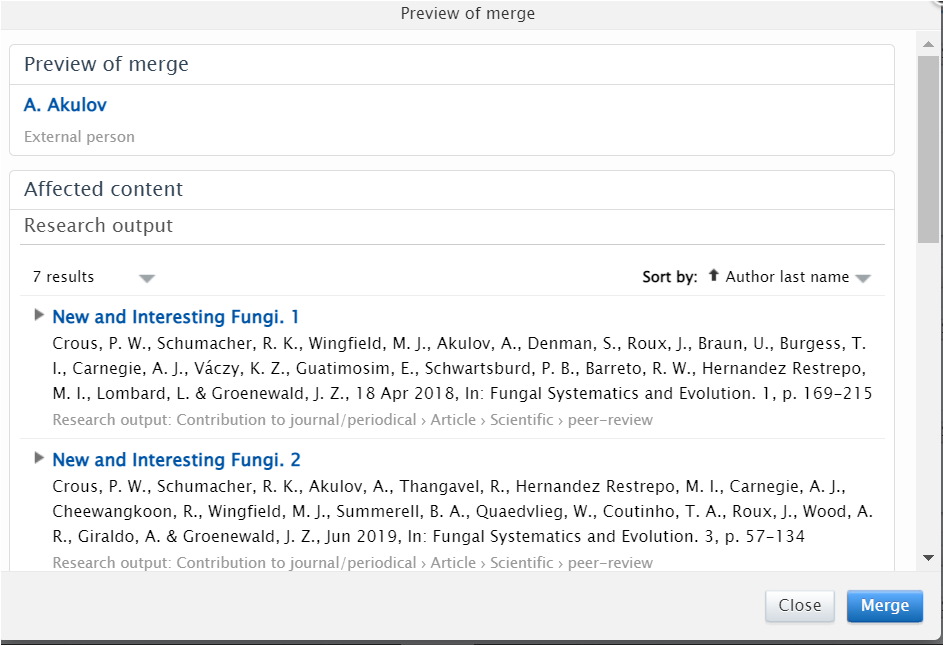Open the 7 results dropdown arrow
Viewport: 944px width, 646px height.
point(147,278)
